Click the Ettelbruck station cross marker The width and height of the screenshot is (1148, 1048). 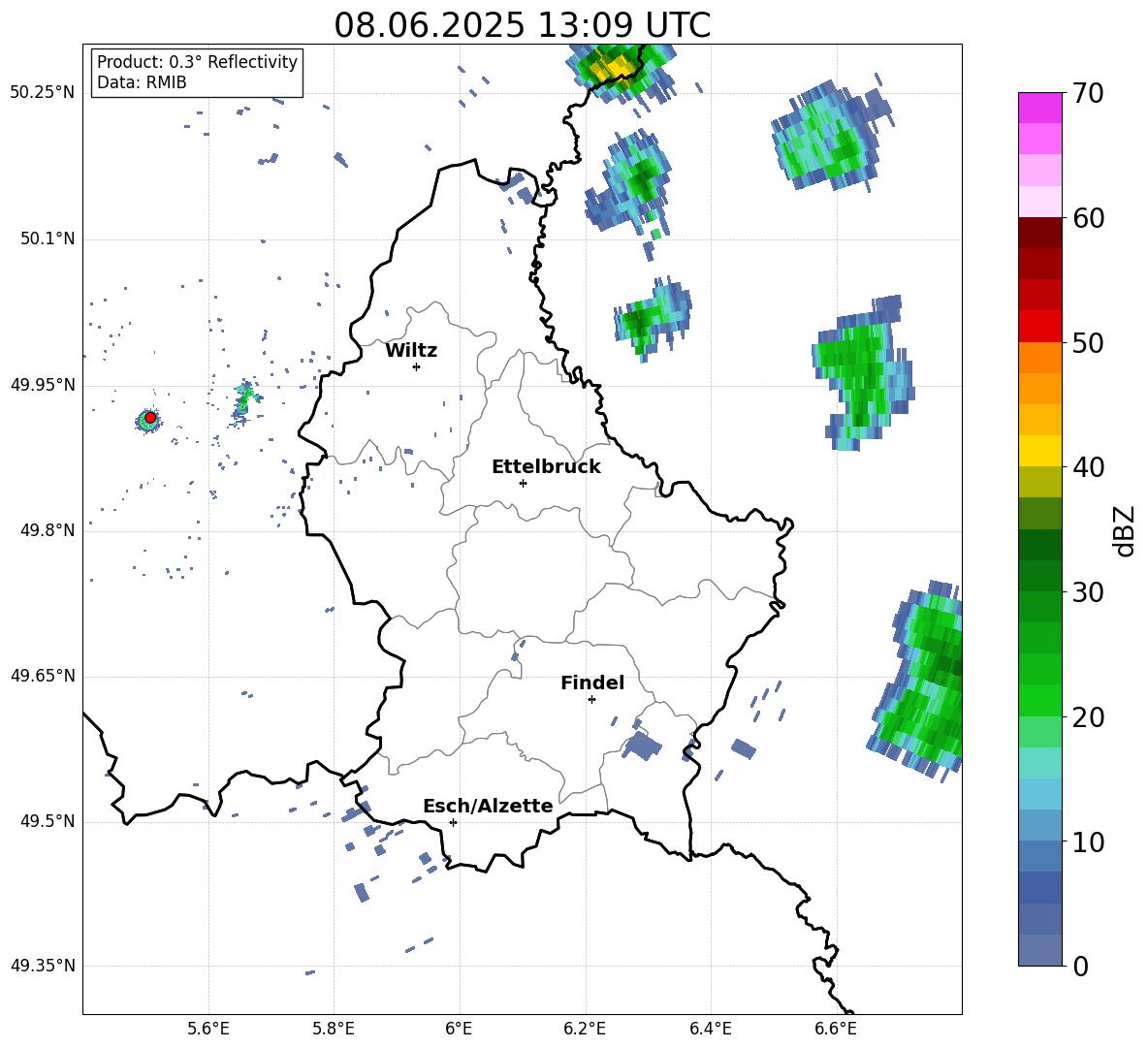[523, 483]
